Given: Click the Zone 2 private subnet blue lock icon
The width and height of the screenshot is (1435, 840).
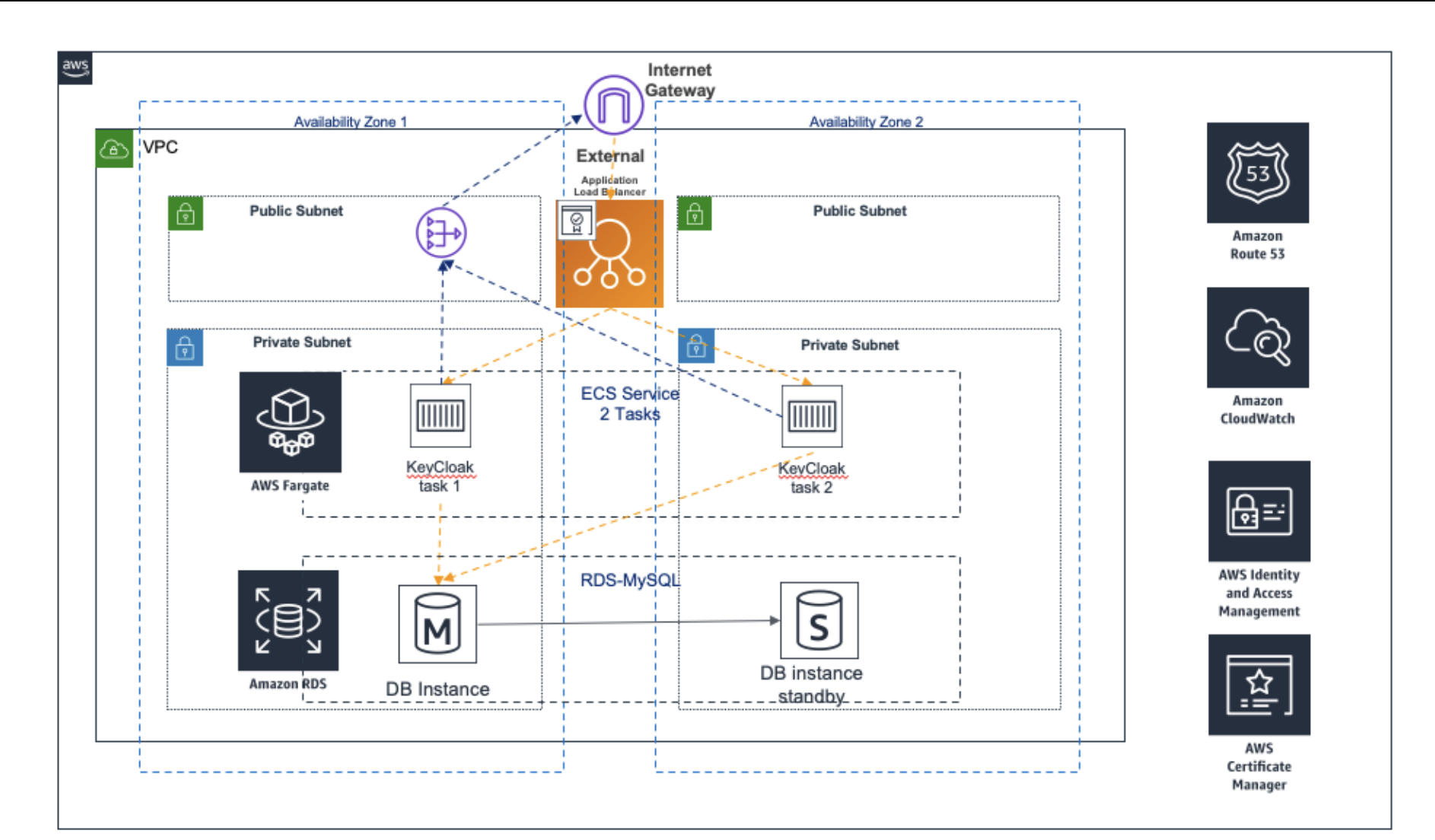Looking at the screenshot, I should point(696,346).
